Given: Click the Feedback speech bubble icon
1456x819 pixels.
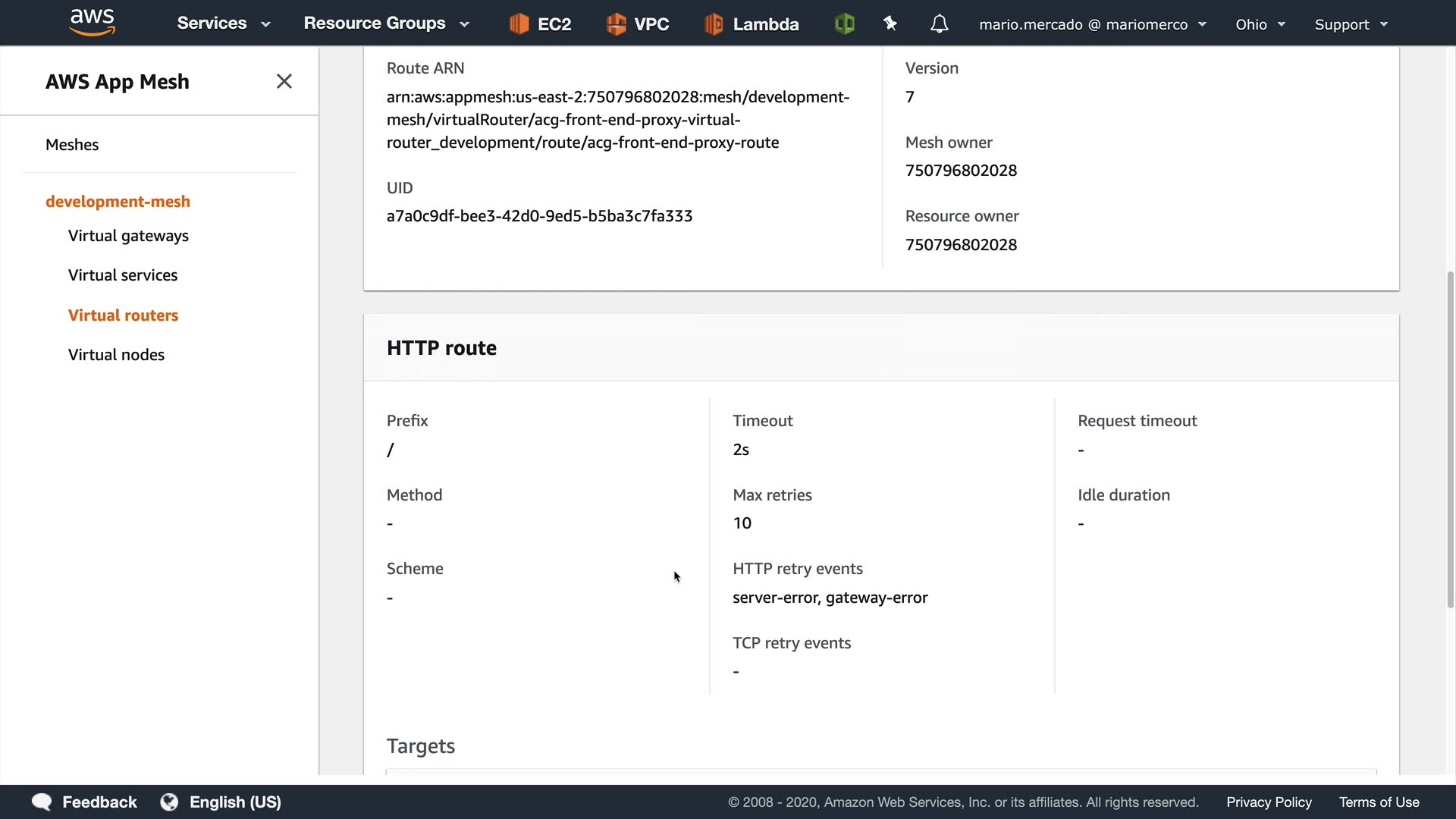Looking at the screenshot, I should point(42,802).
